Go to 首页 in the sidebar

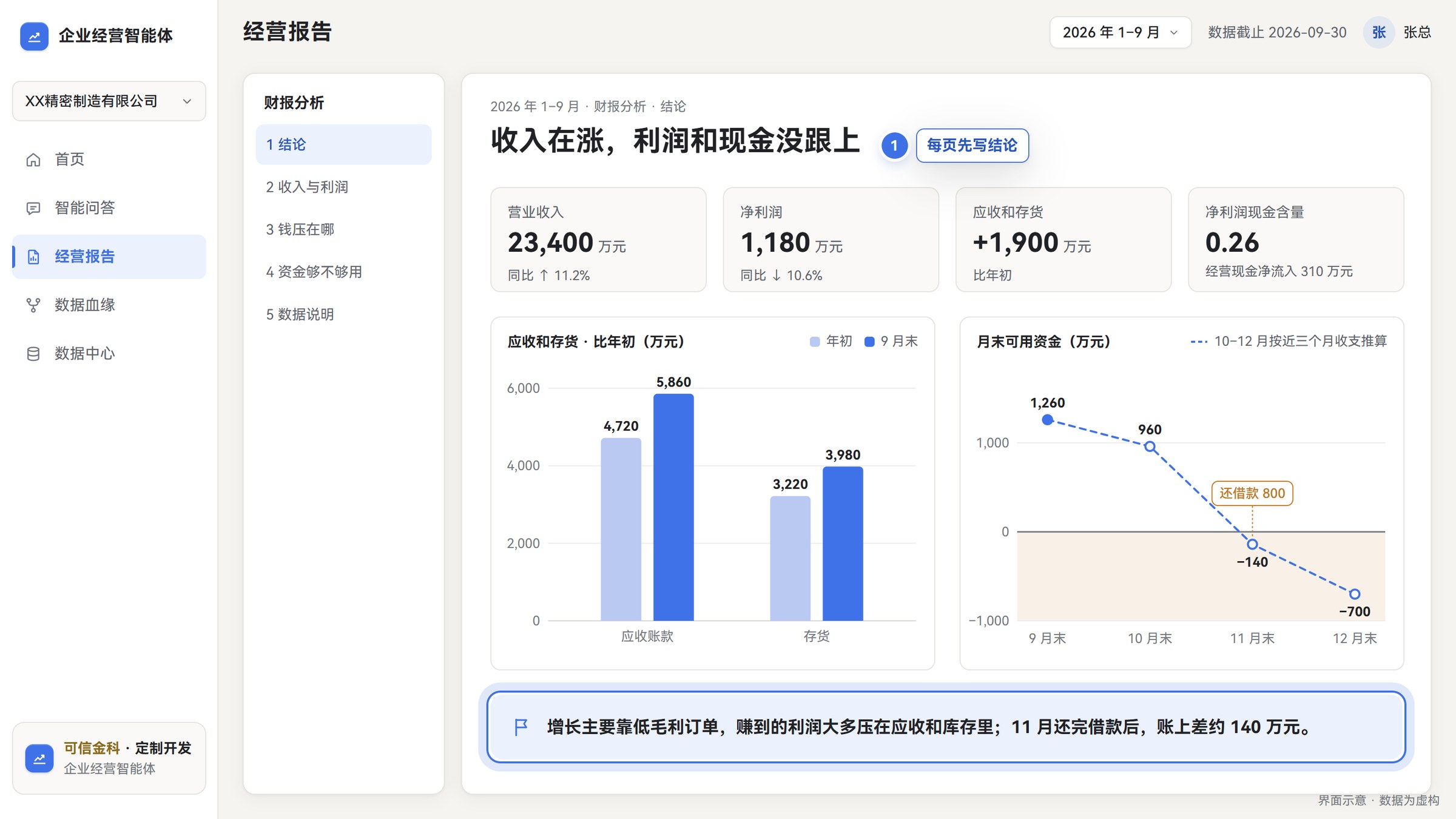109,160
